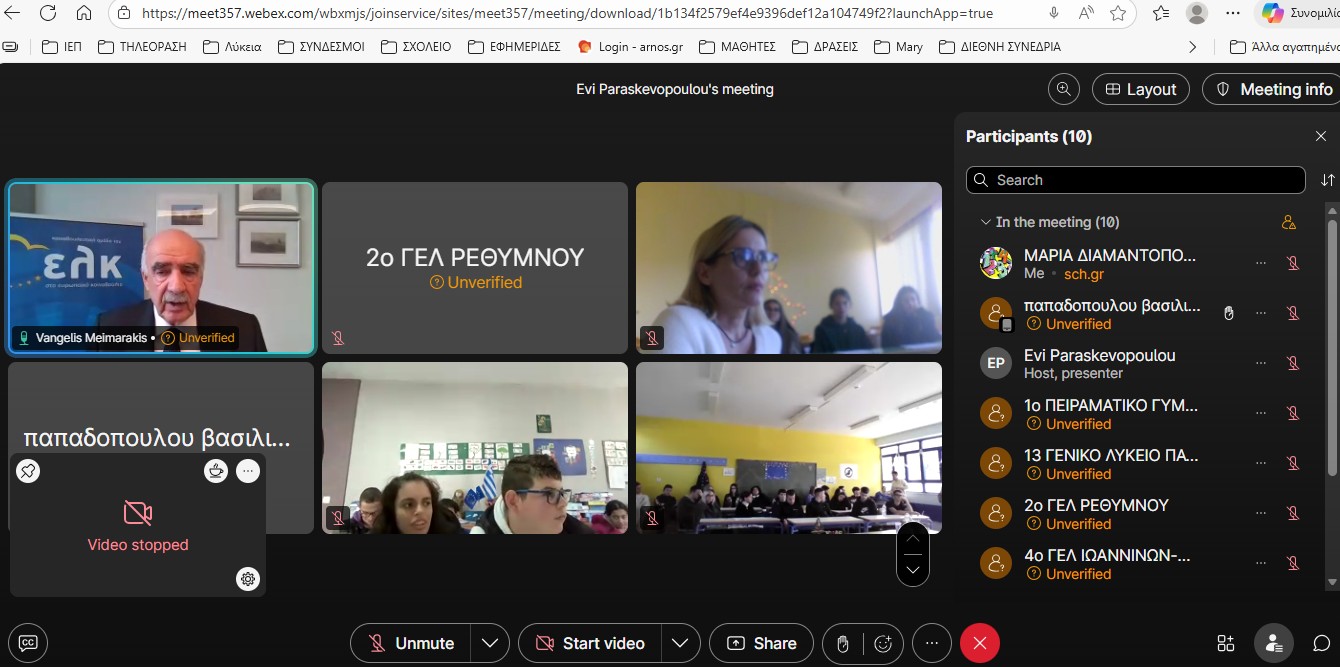This screenshot has height=667, width=1340.
Task: Expand audio options arrow beside Unmute
Action: [x=490, y=643]
